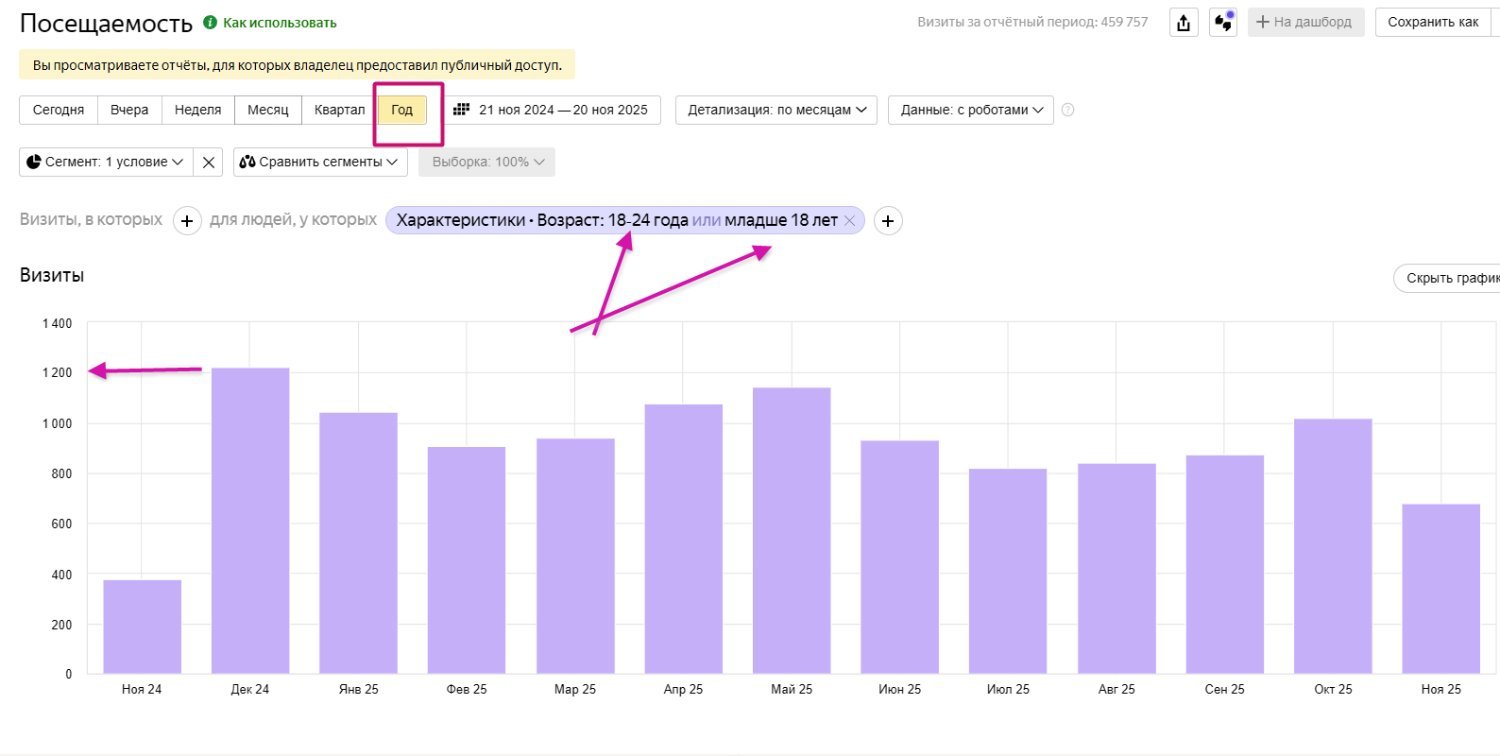
Task: Click the green info icon near title
Action: (x=210, y=22)
